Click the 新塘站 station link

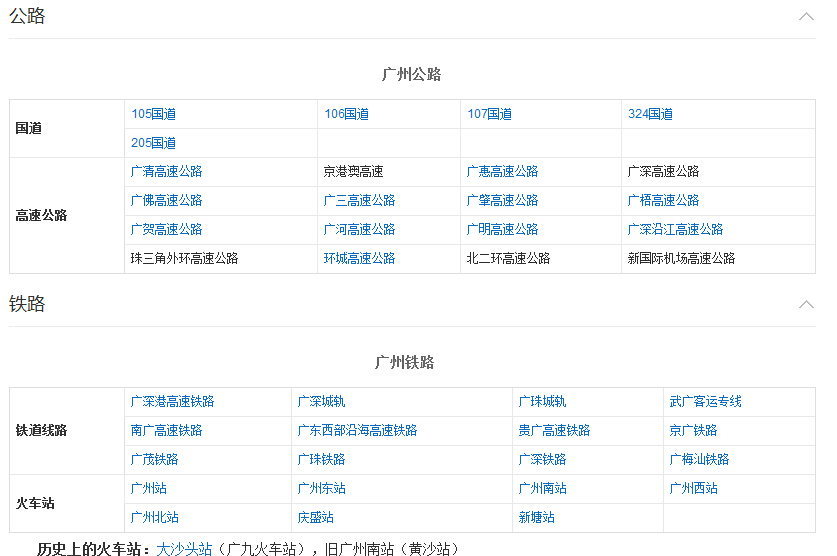(x=536, y=518)
